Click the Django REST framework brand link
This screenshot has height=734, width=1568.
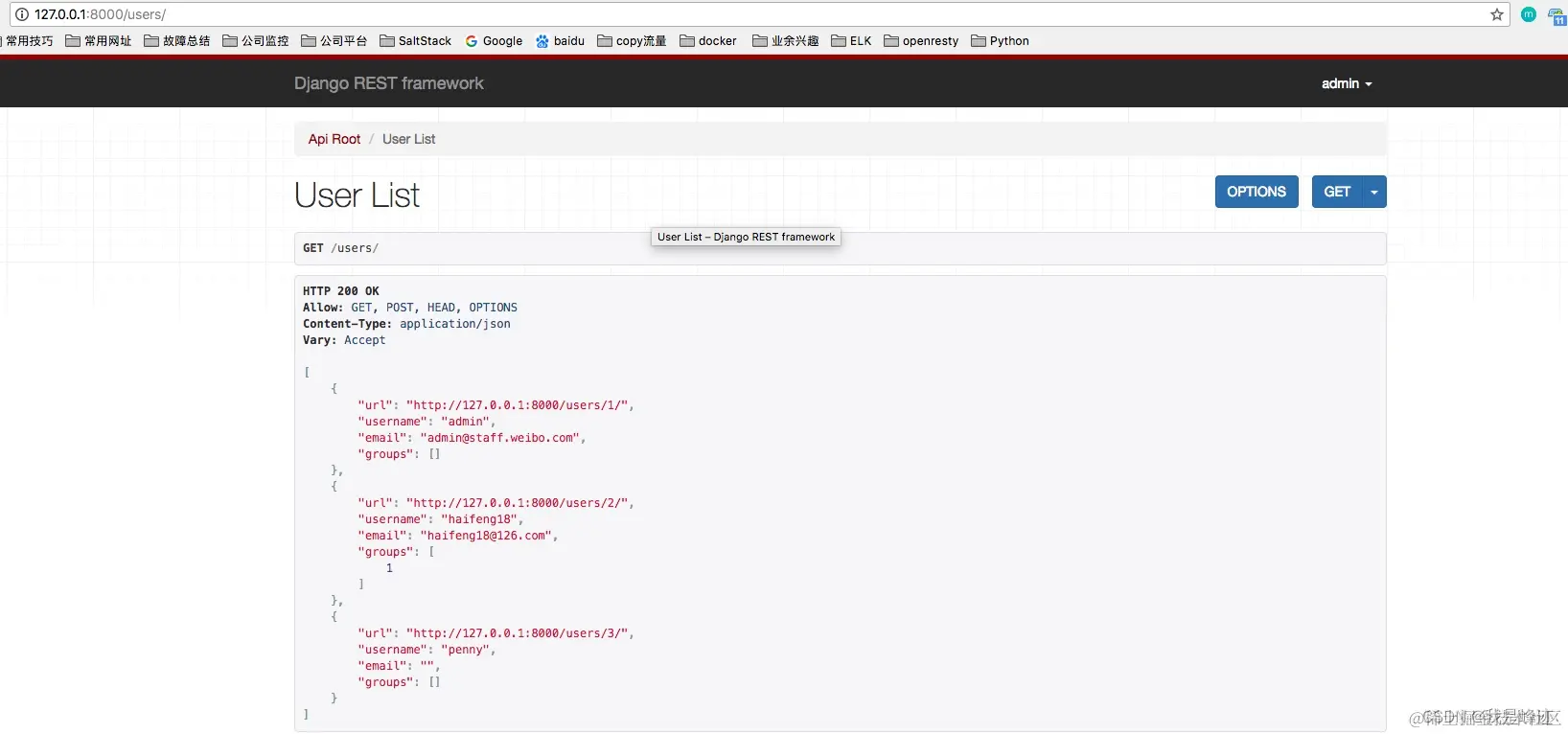click(x=389, y=83)
